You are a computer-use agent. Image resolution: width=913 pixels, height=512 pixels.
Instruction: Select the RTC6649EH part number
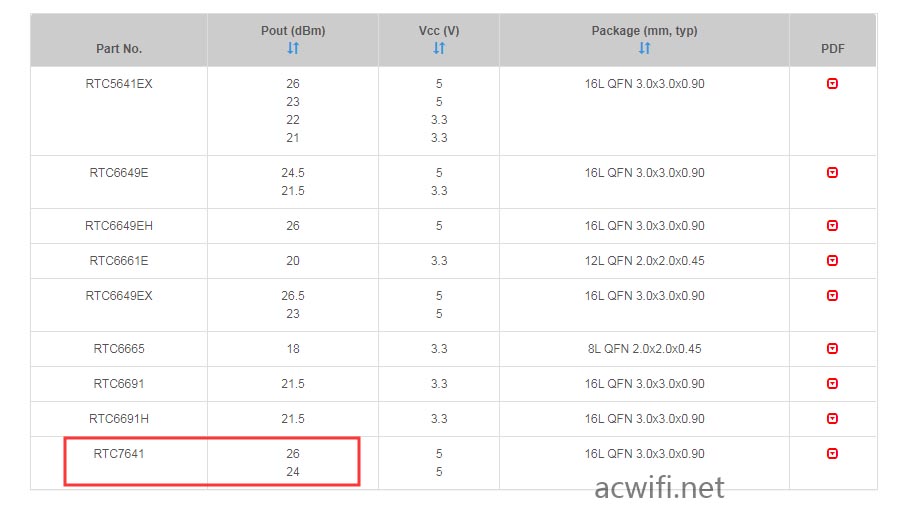pos(119,226)
